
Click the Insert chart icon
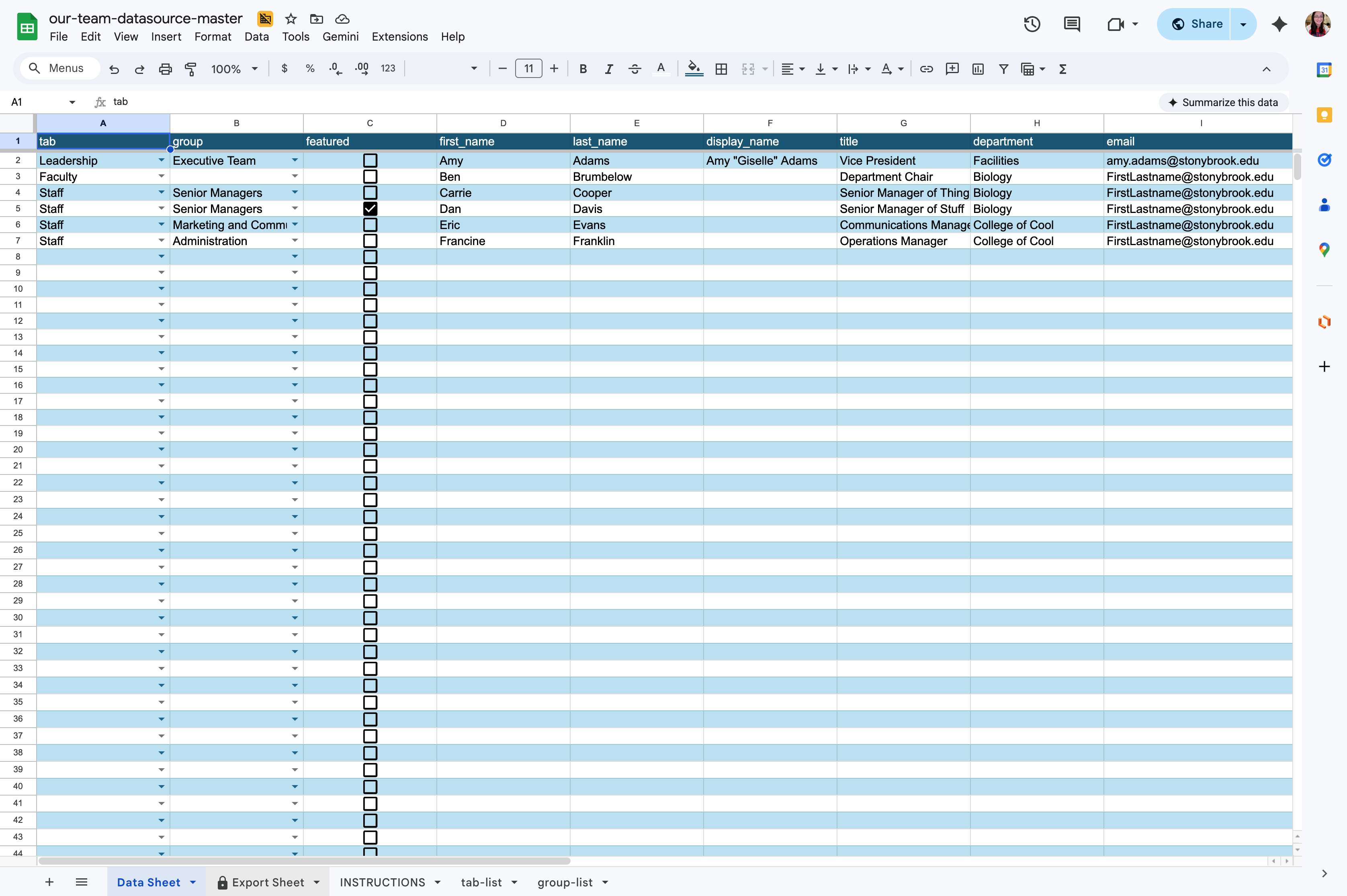[978, 69]
